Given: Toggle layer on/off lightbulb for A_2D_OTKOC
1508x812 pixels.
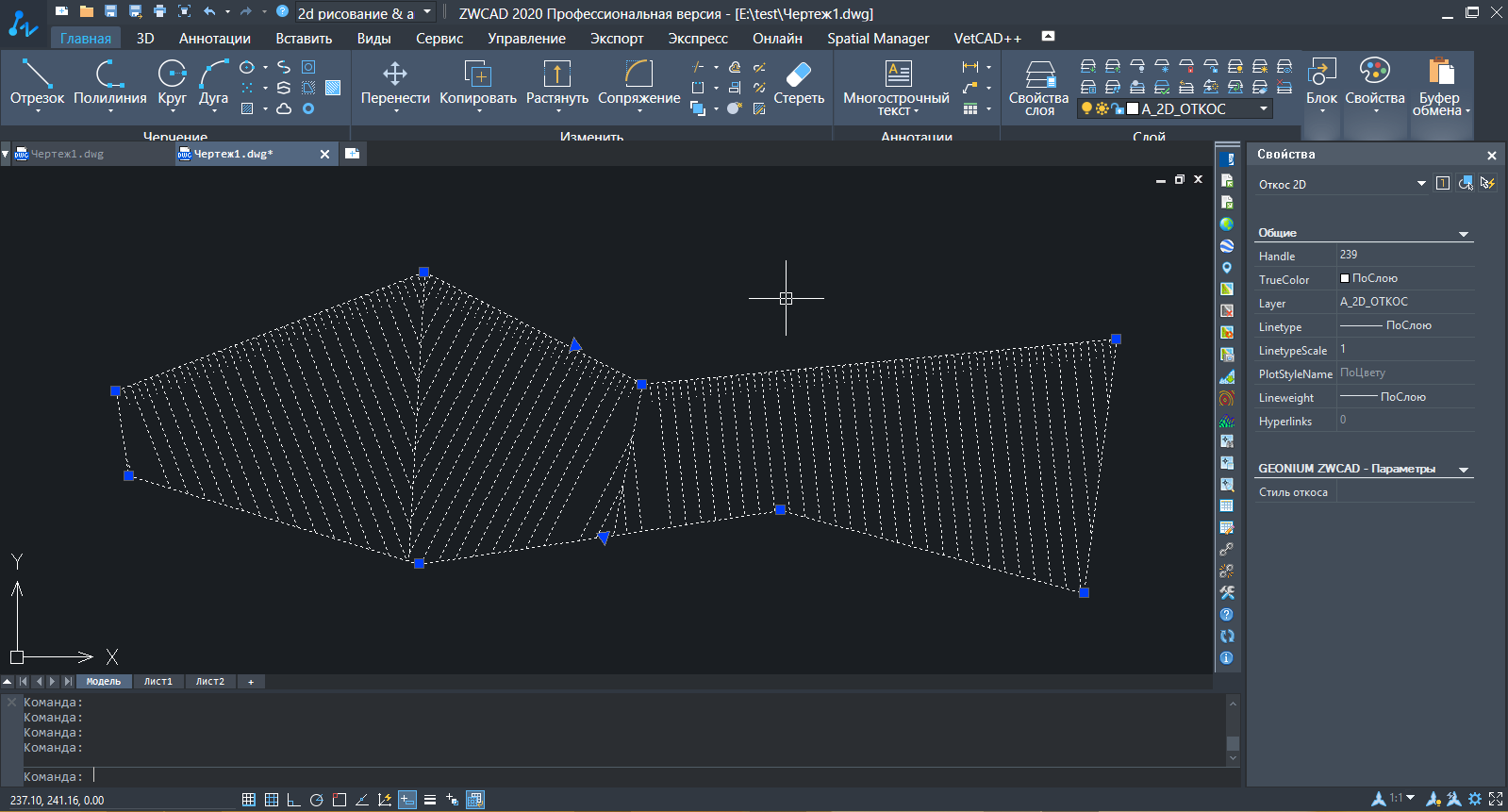Looking at the screenshot, I should 1086,108.
